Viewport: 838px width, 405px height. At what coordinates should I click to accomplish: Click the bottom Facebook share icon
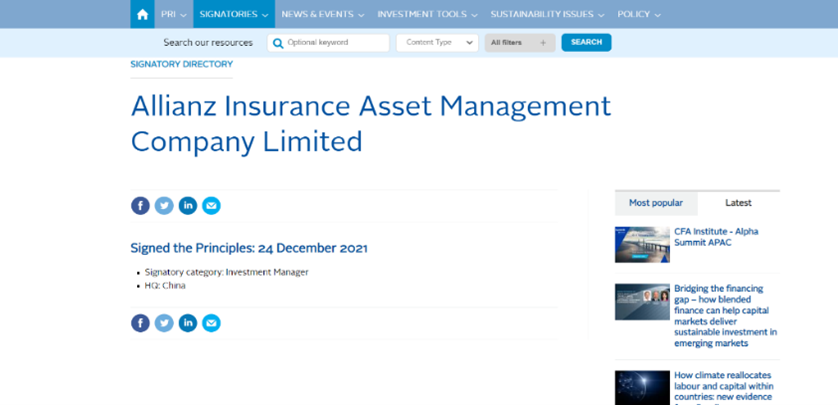click(x=140, y=323)
